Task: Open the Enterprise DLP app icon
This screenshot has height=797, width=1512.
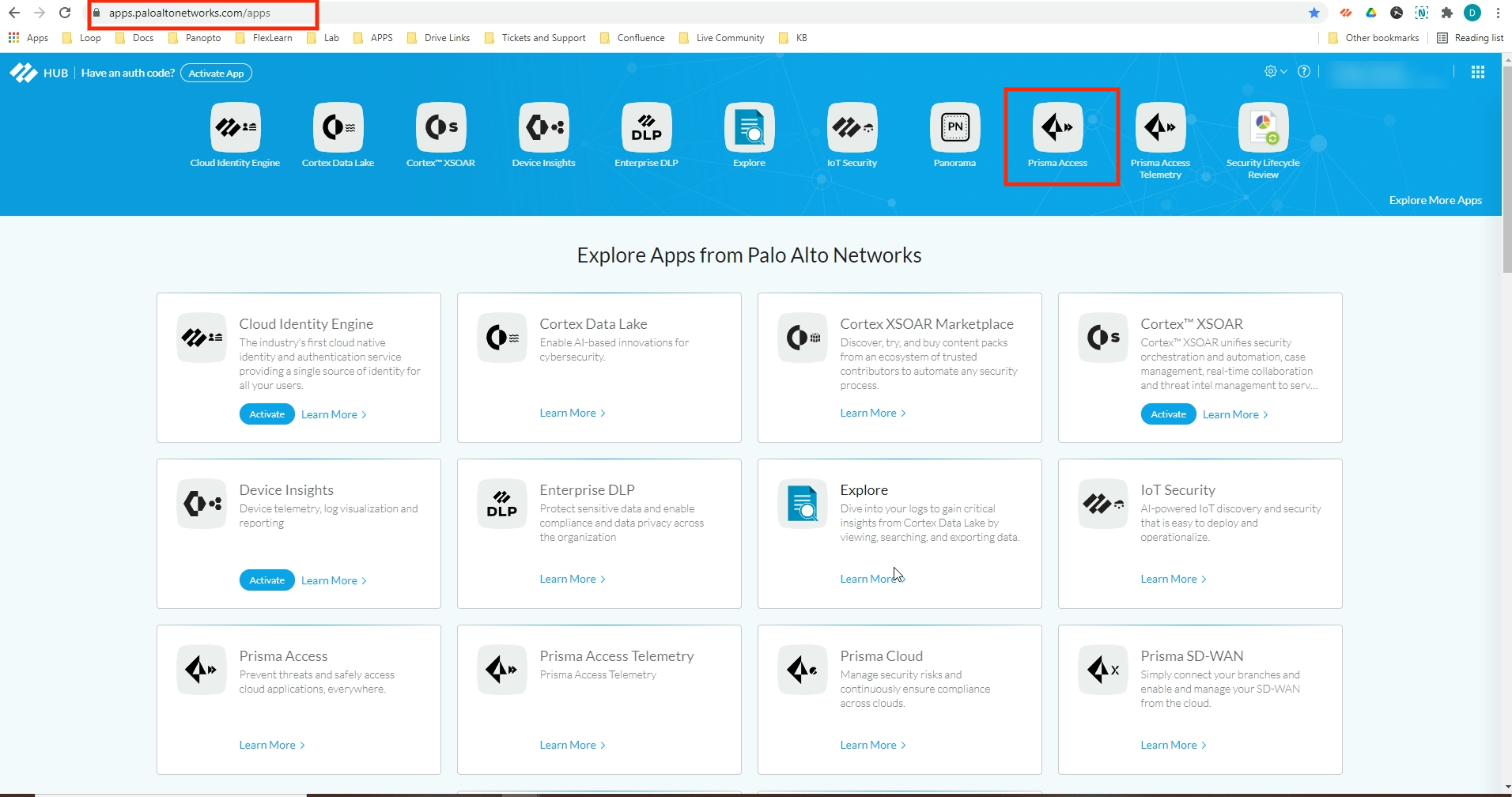Action: pyautogui.click(x=646, y=128)
